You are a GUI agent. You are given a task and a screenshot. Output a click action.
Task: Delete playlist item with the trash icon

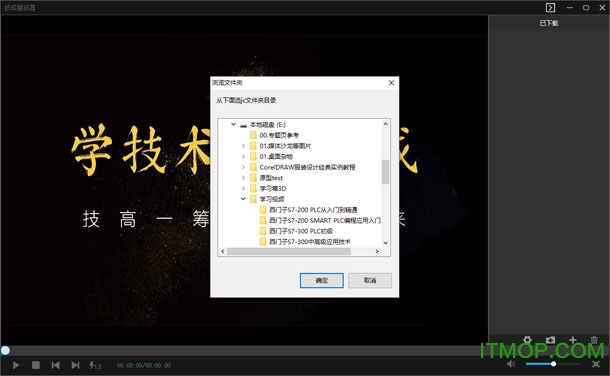coord(594,340)
